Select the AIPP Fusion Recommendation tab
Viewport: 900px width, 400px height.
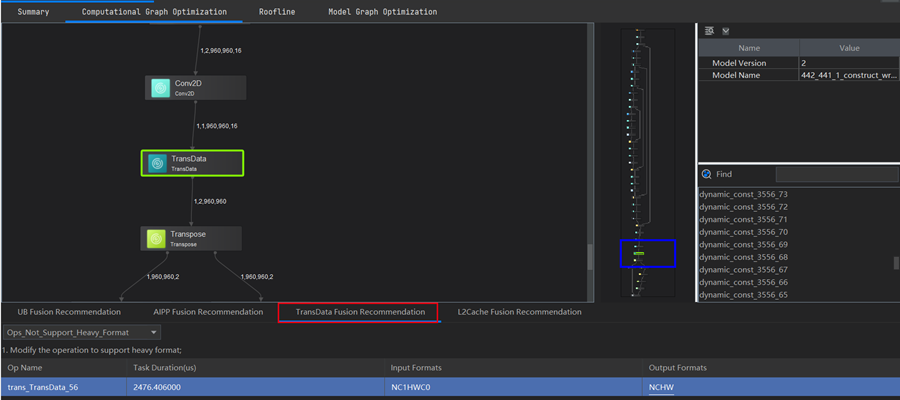click(208, 312)
